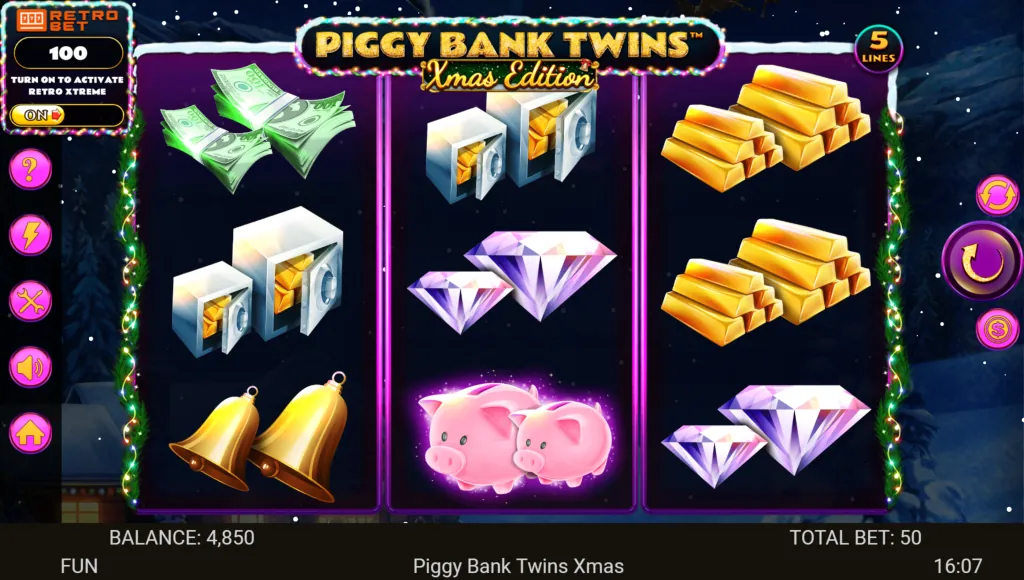Enable autoplay with the circular arrows icon
The height and width of the screenshot is (580, 1024).
pyautogui.click(x=997, y=195)
